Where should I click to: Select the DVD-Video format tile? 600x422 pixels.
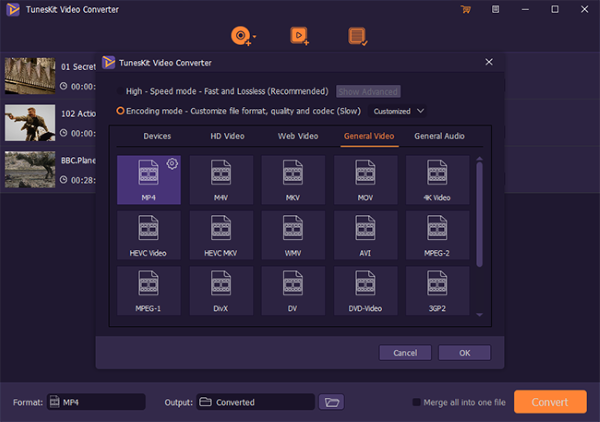tap(365, 290)
